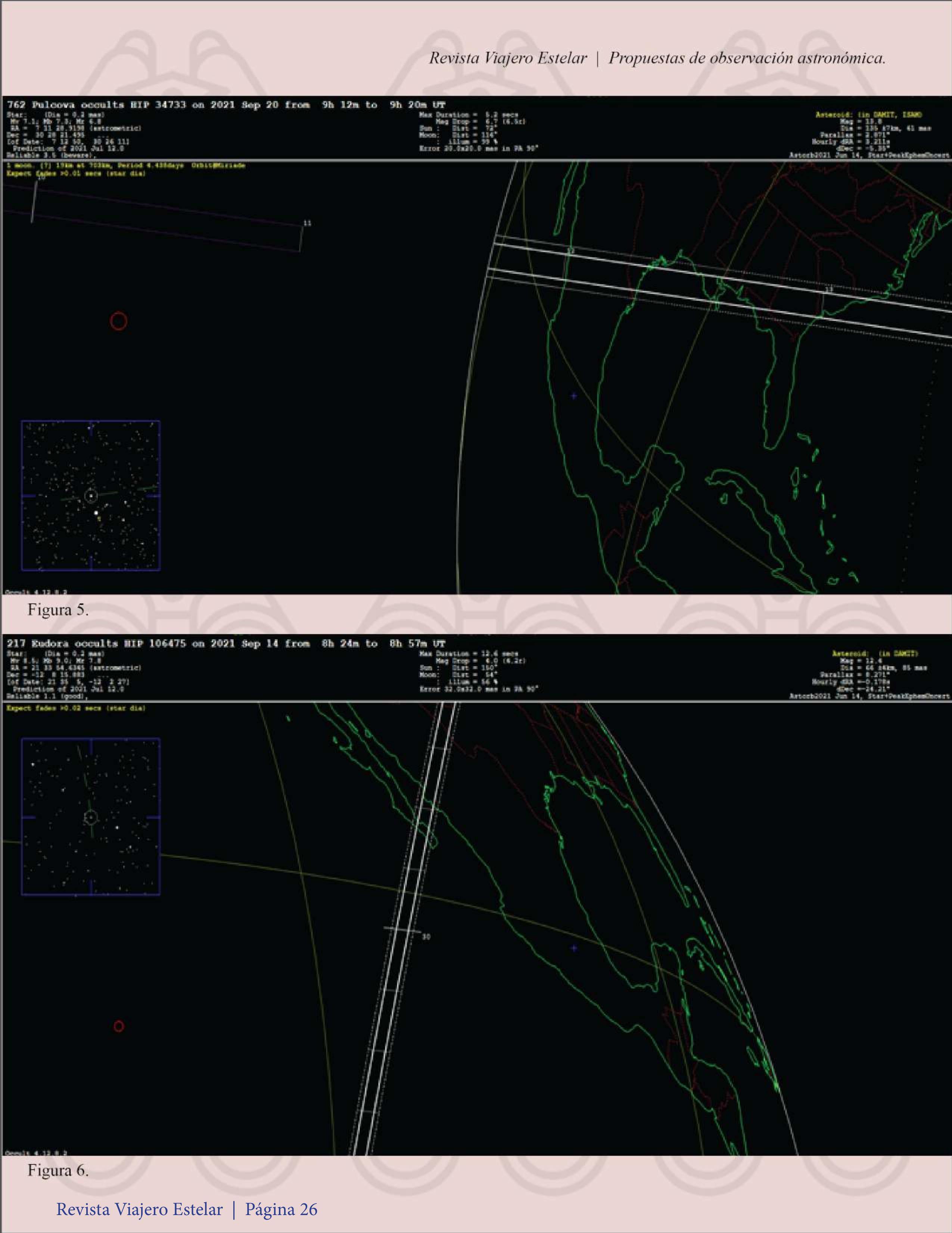Click the blue cross marker in Figura 5
The image size is (952, 1233).
[x=574, y=396]
